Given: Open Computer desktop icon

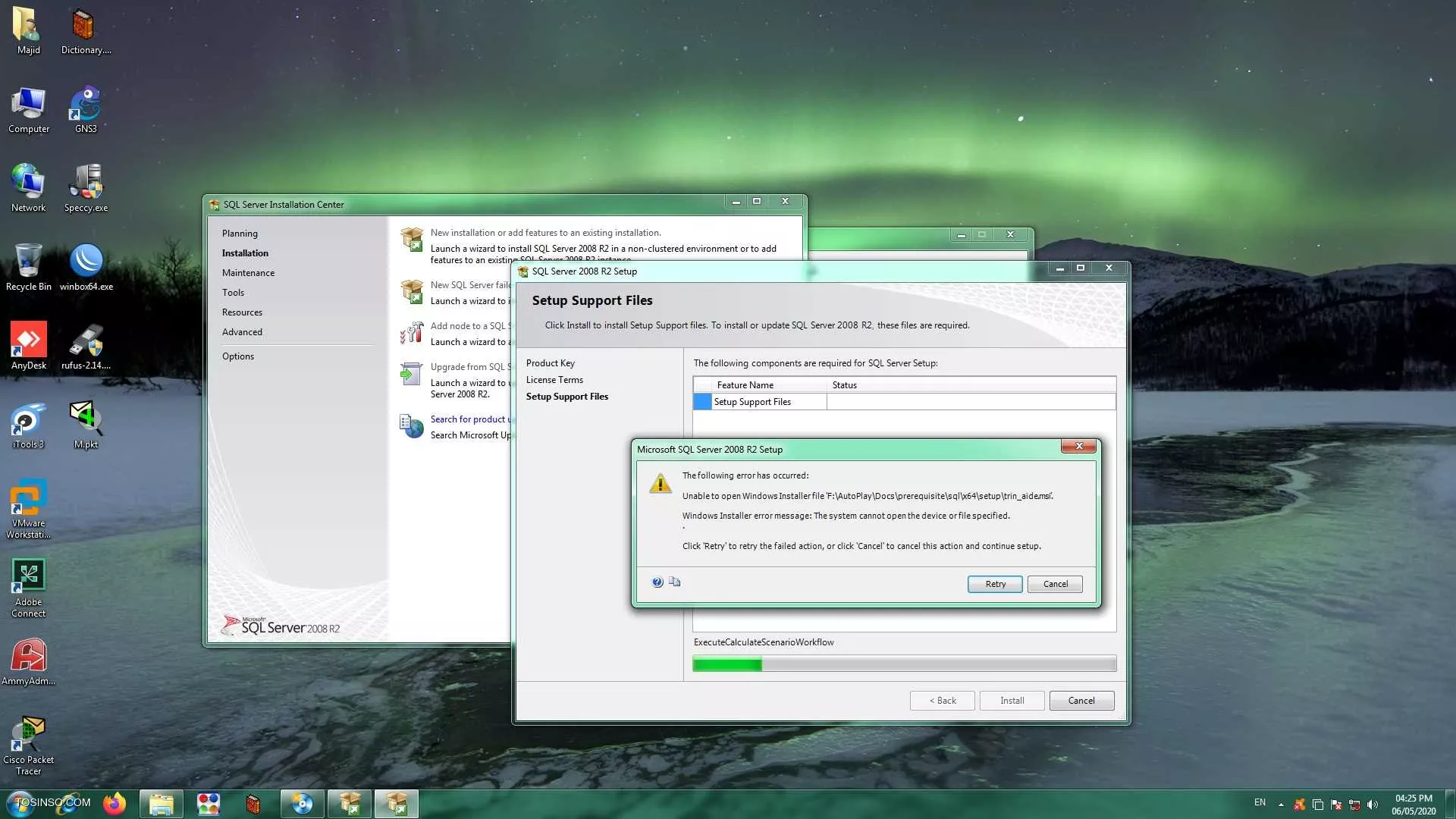Looking at the screenshot, I should pos(28,110).
